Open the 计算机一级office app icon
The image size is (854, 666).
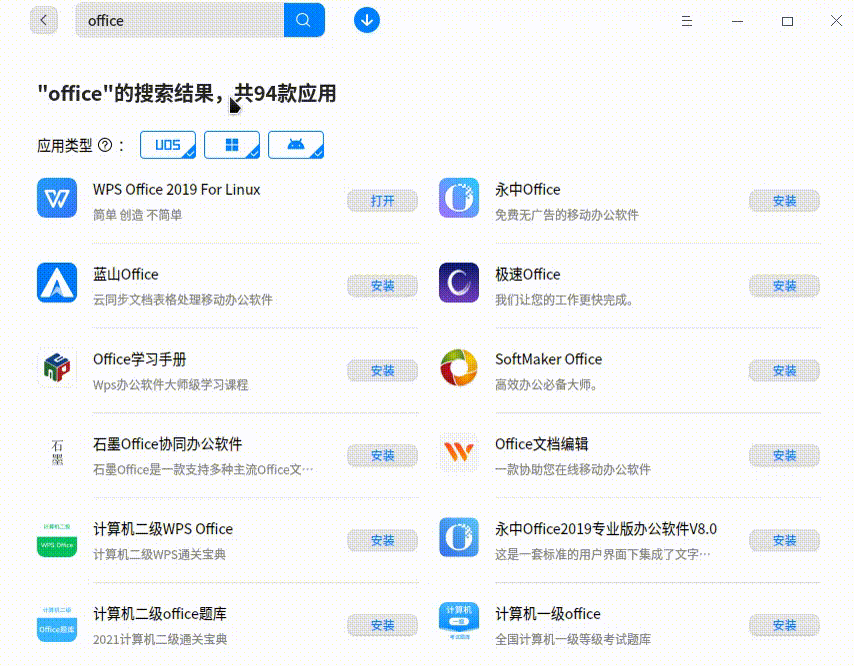click(x=459, y=622)
